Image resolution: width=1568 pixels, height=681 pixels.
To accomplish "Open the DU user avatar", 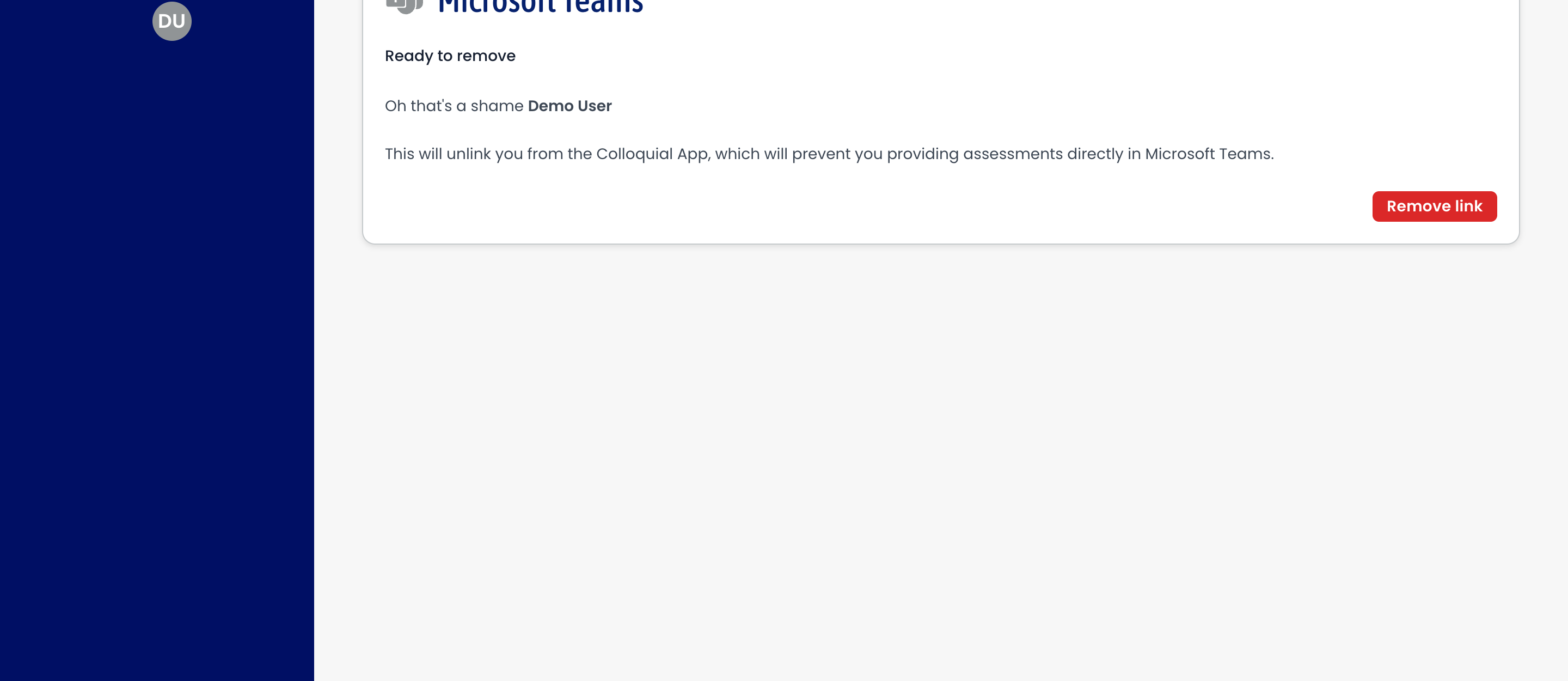I will coord(171,21).
